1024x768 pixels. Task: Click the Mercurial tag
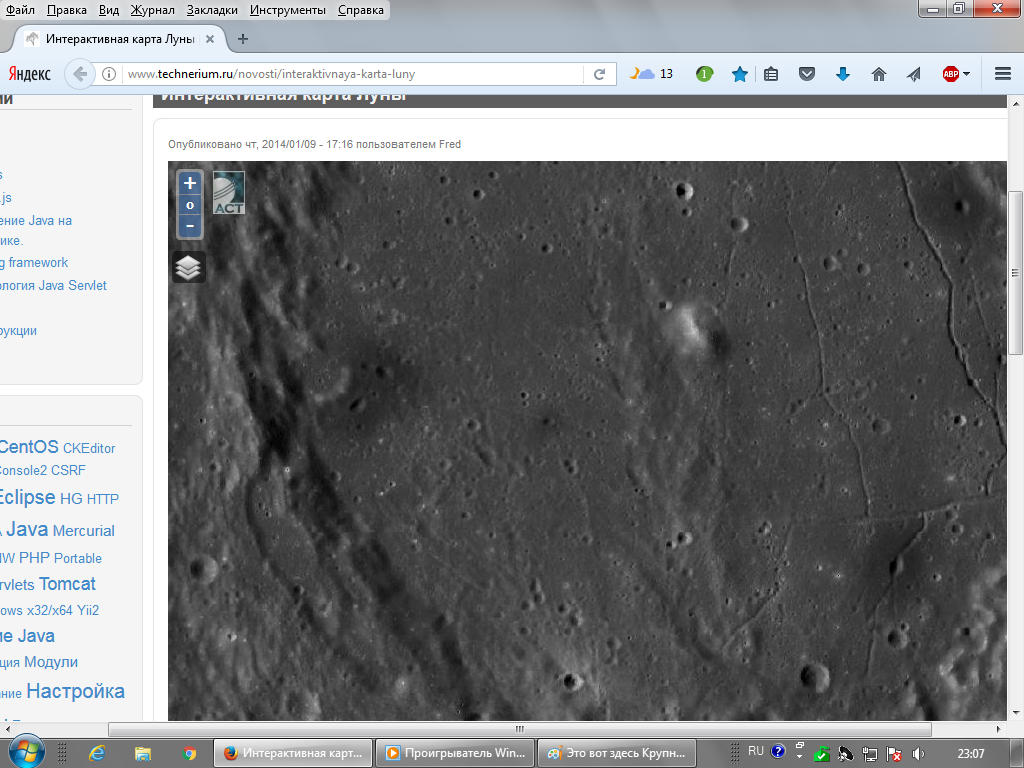coord(84,531)
